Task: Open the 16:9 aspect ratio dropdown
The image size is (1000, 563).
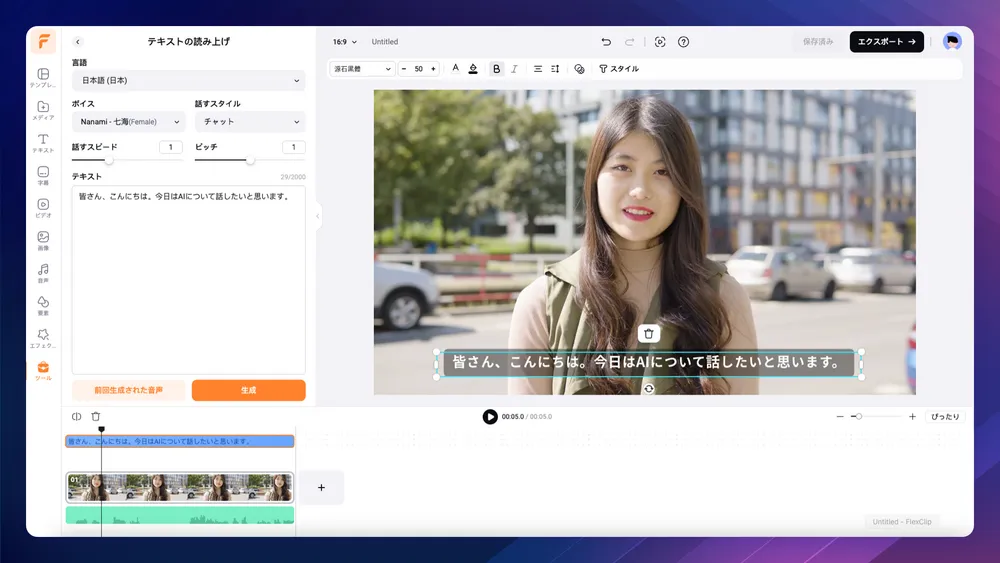Action: click(344, 42)
